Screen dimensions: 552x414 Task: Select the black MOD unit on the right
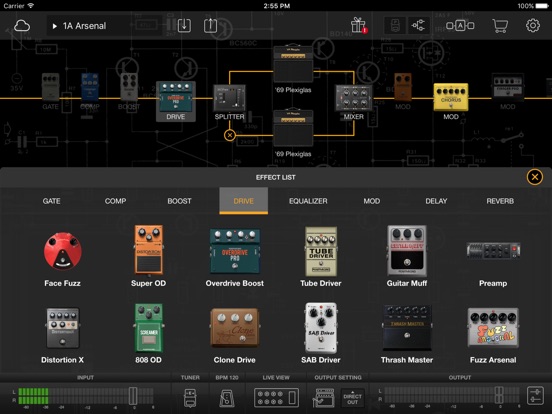click(508, 92)
